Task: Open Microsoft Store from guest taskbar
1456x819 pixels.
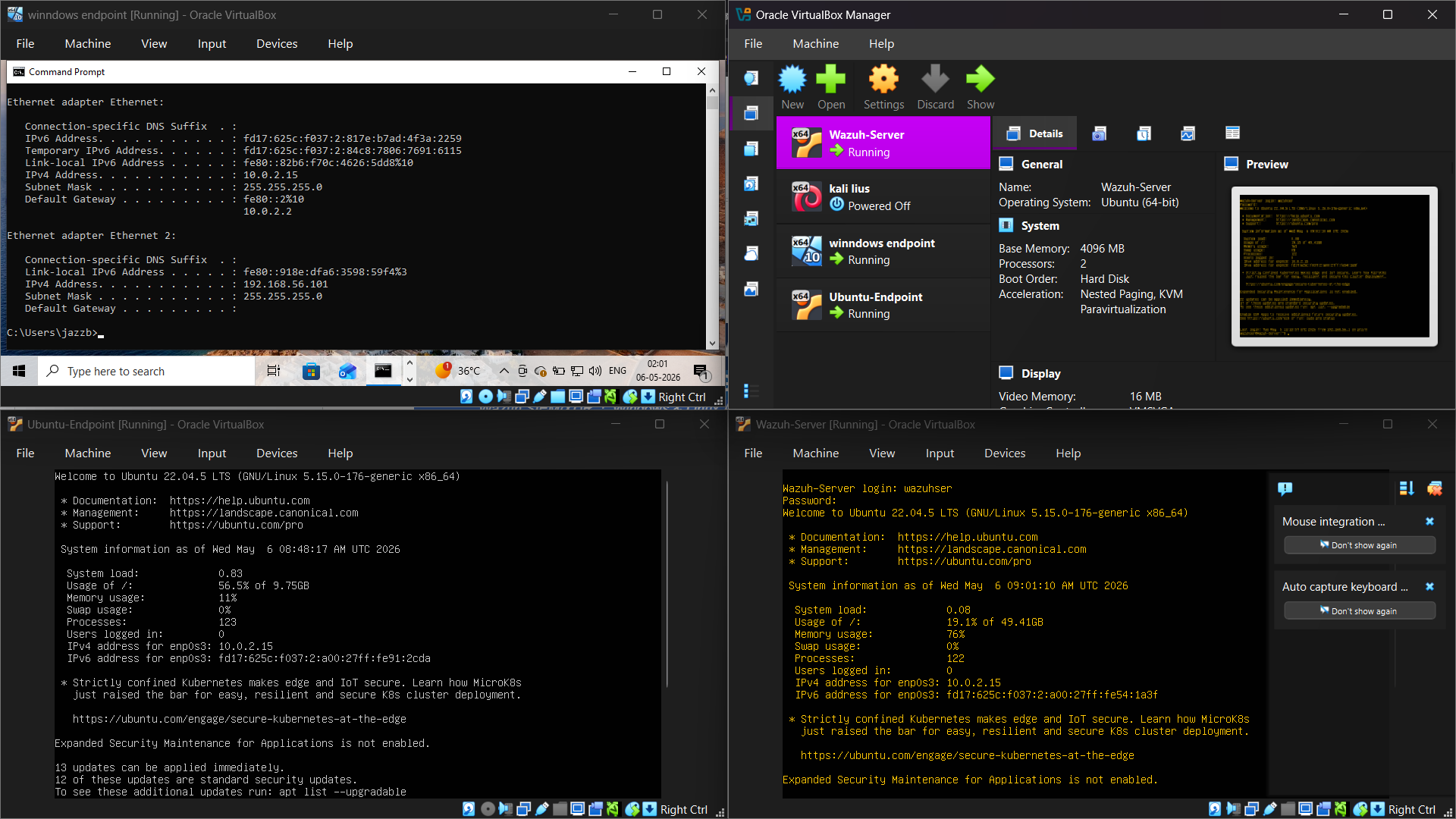Action: (x=311, y=371)
